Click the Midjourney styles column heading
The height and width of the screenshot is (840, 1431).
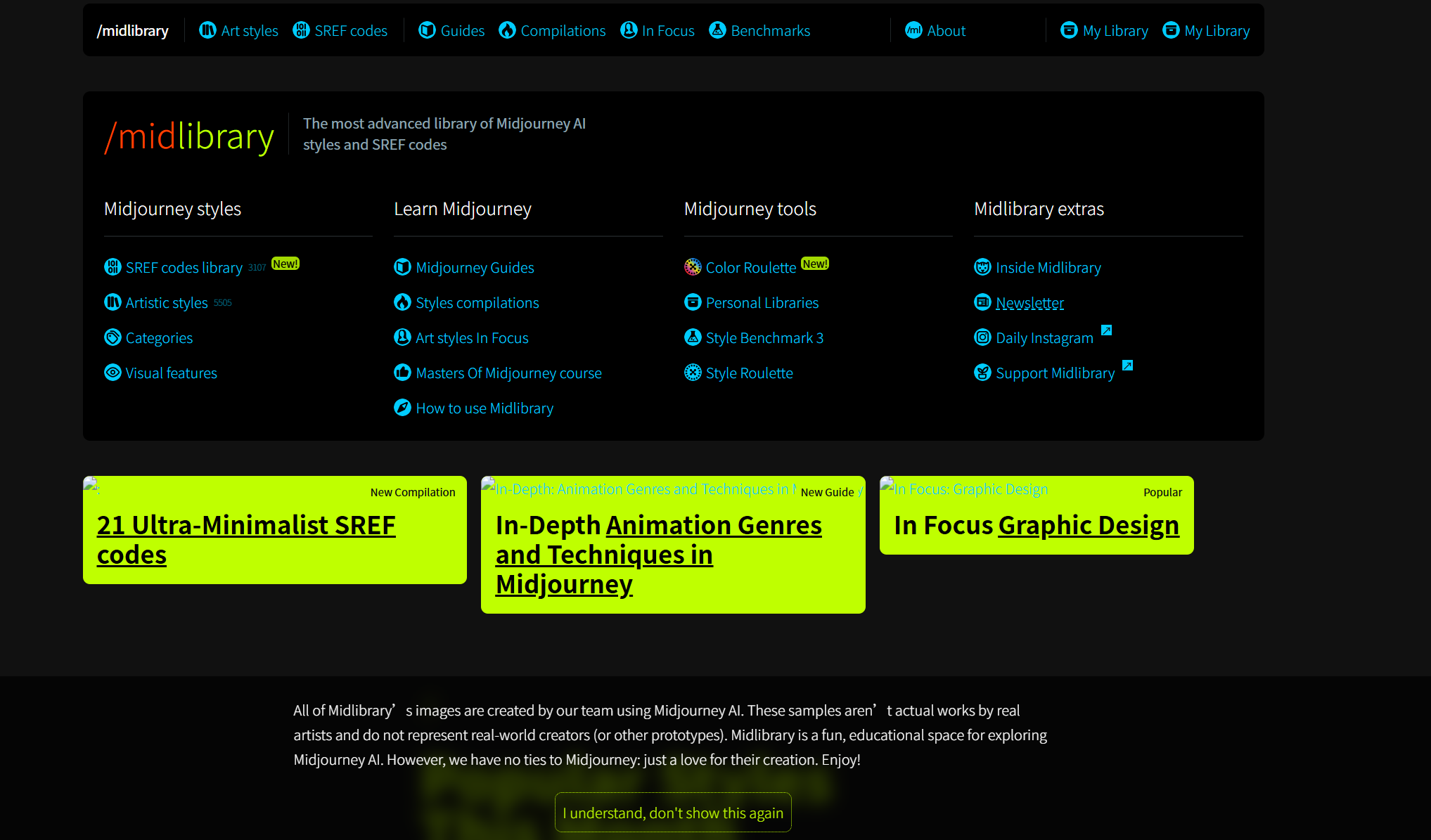172,209
